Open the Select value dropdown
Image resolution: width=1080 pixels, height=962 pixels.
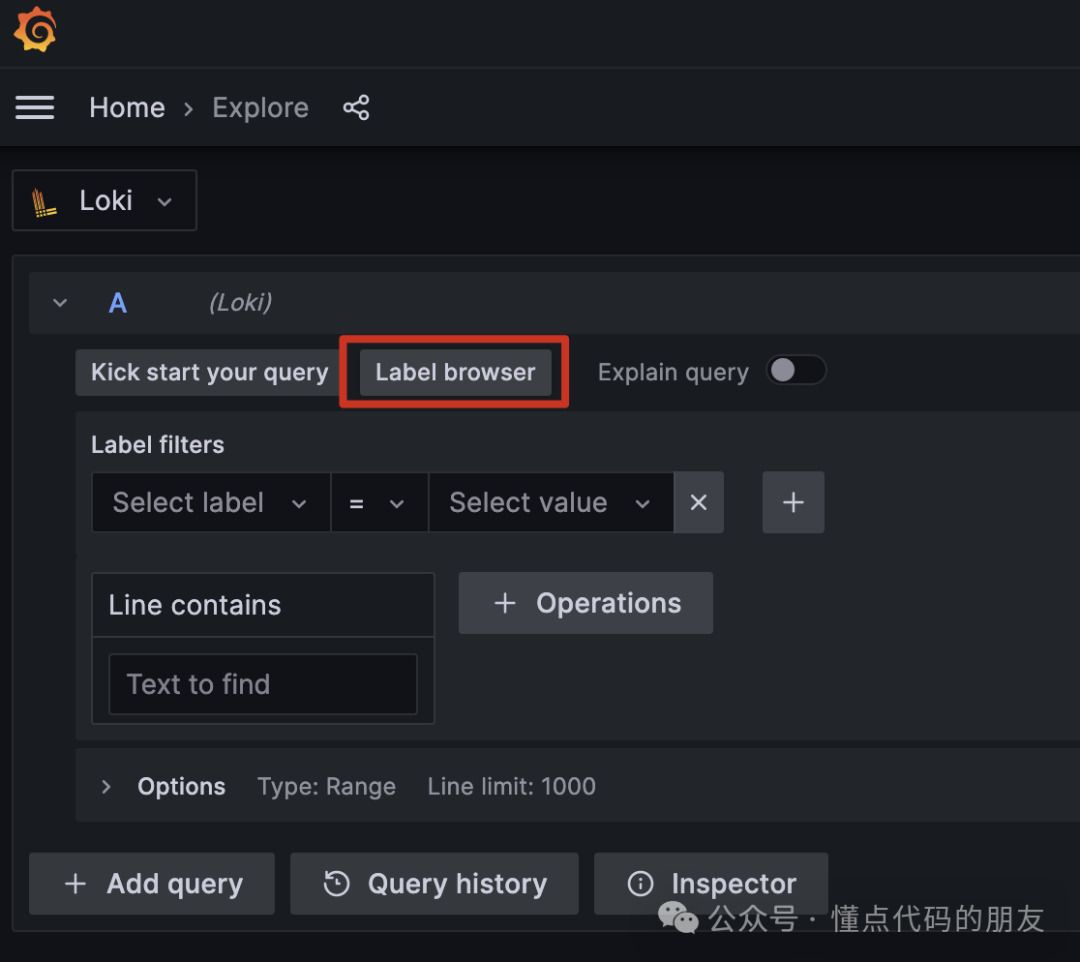[x=551, y=503]
